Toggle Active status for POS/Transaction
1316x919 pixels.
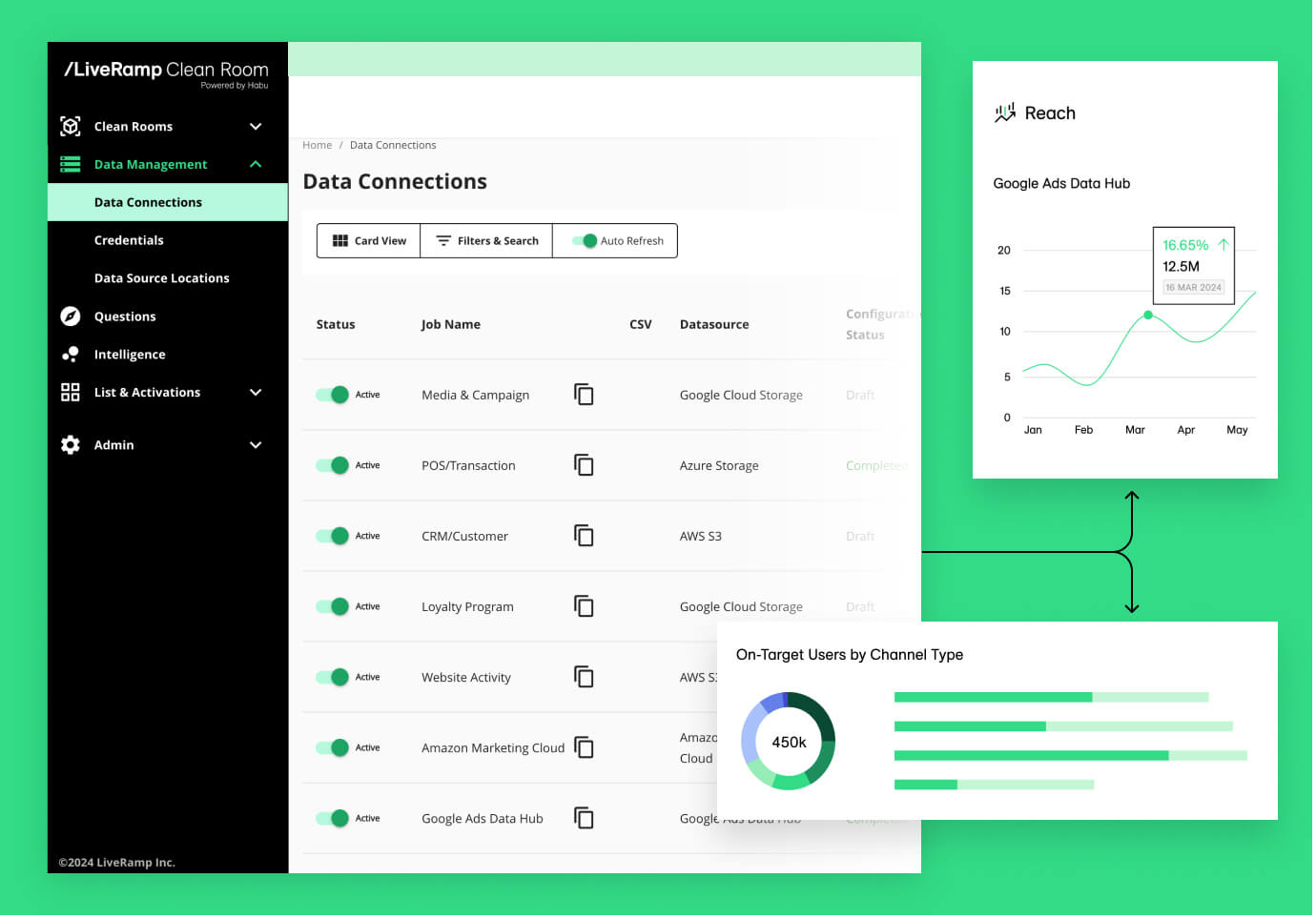(333, 465)
